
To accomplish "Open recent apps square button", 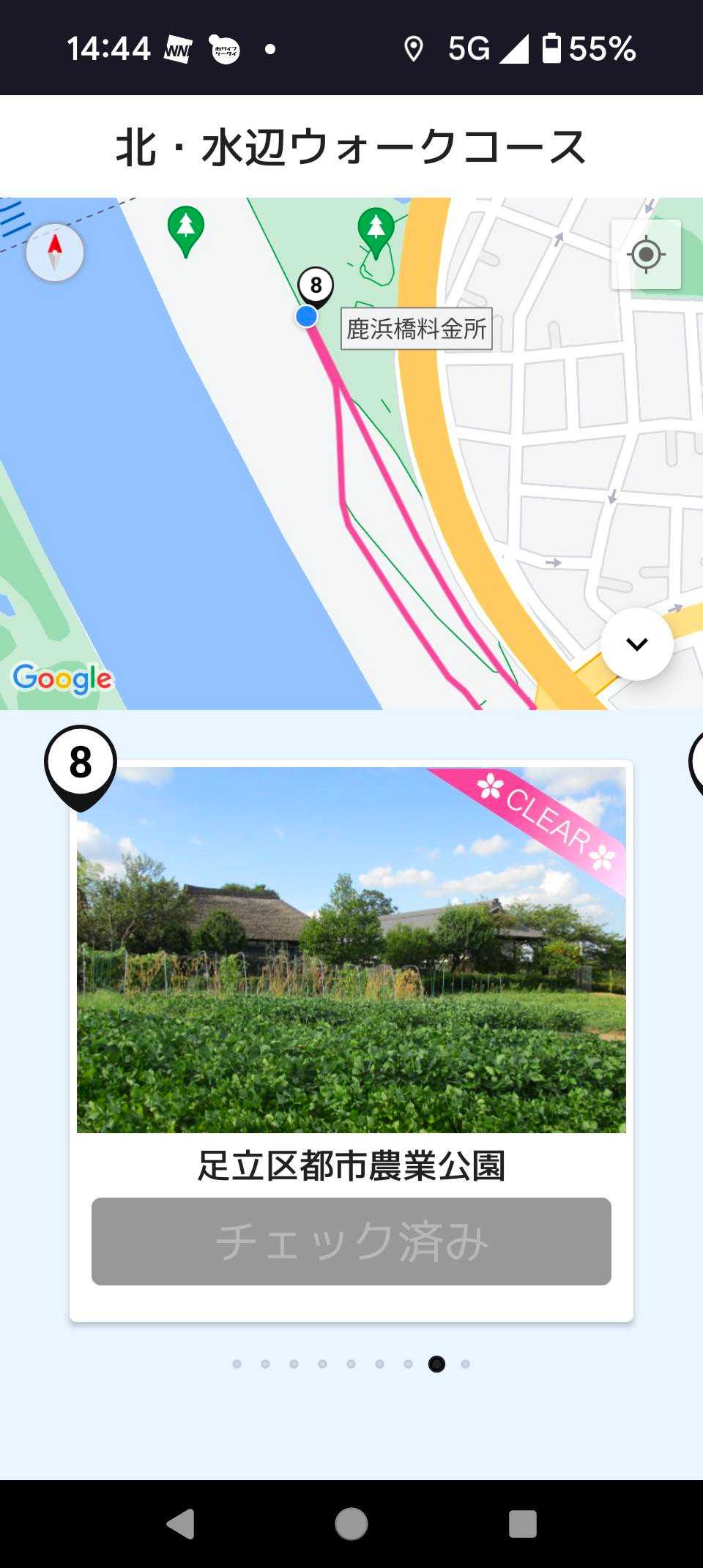I will (523, 1524).
